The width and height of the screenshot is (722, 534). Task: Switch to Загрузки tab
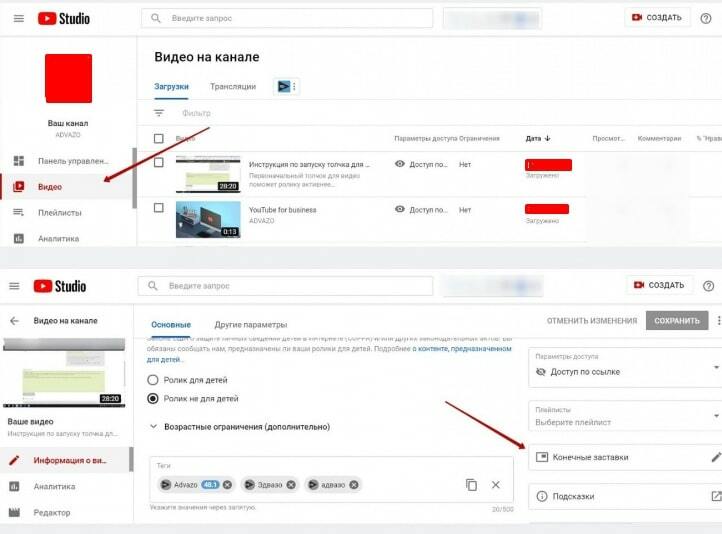171,86
